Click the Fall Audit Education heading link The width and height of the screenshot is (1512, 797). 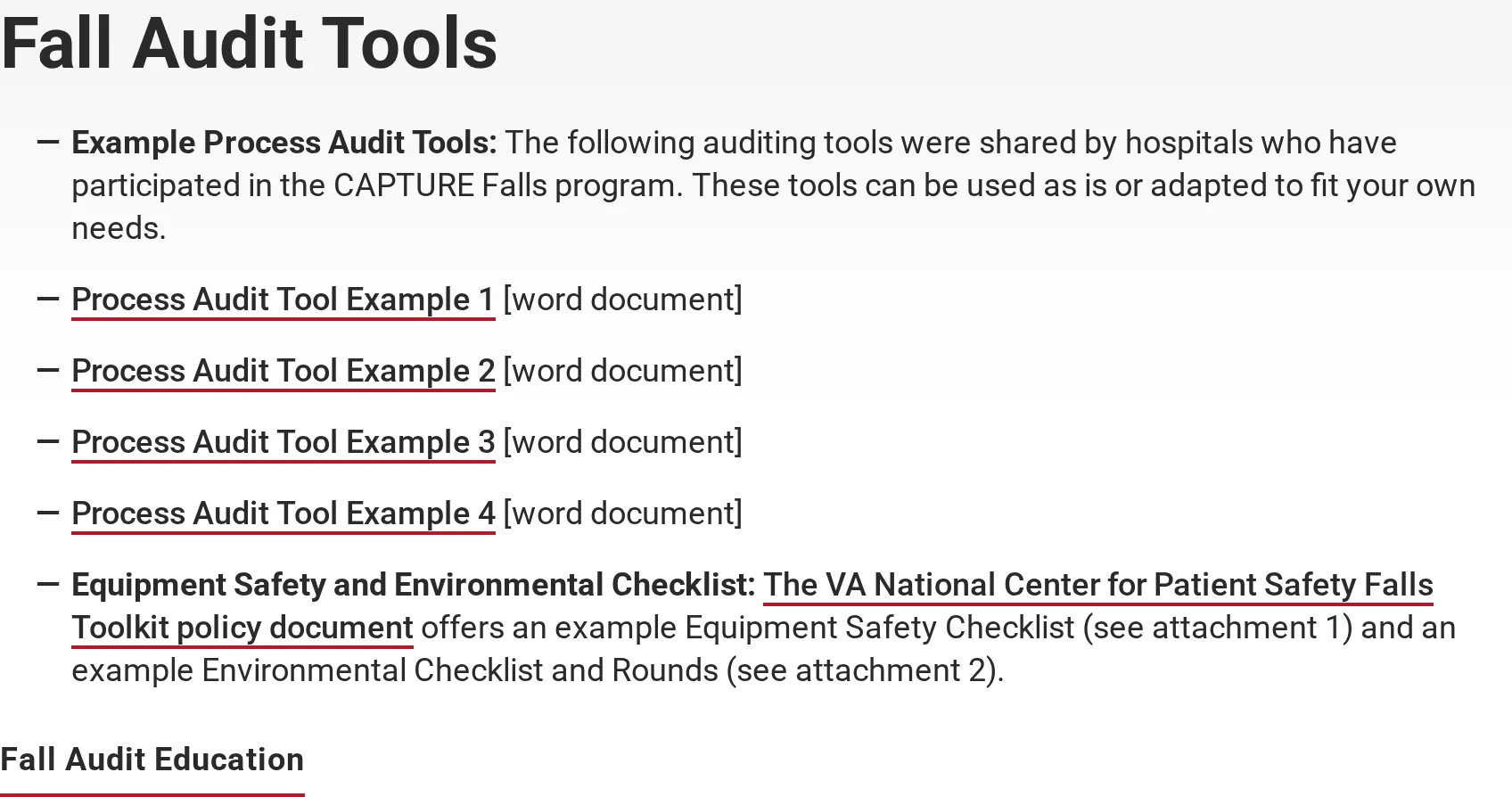point(152,760)
